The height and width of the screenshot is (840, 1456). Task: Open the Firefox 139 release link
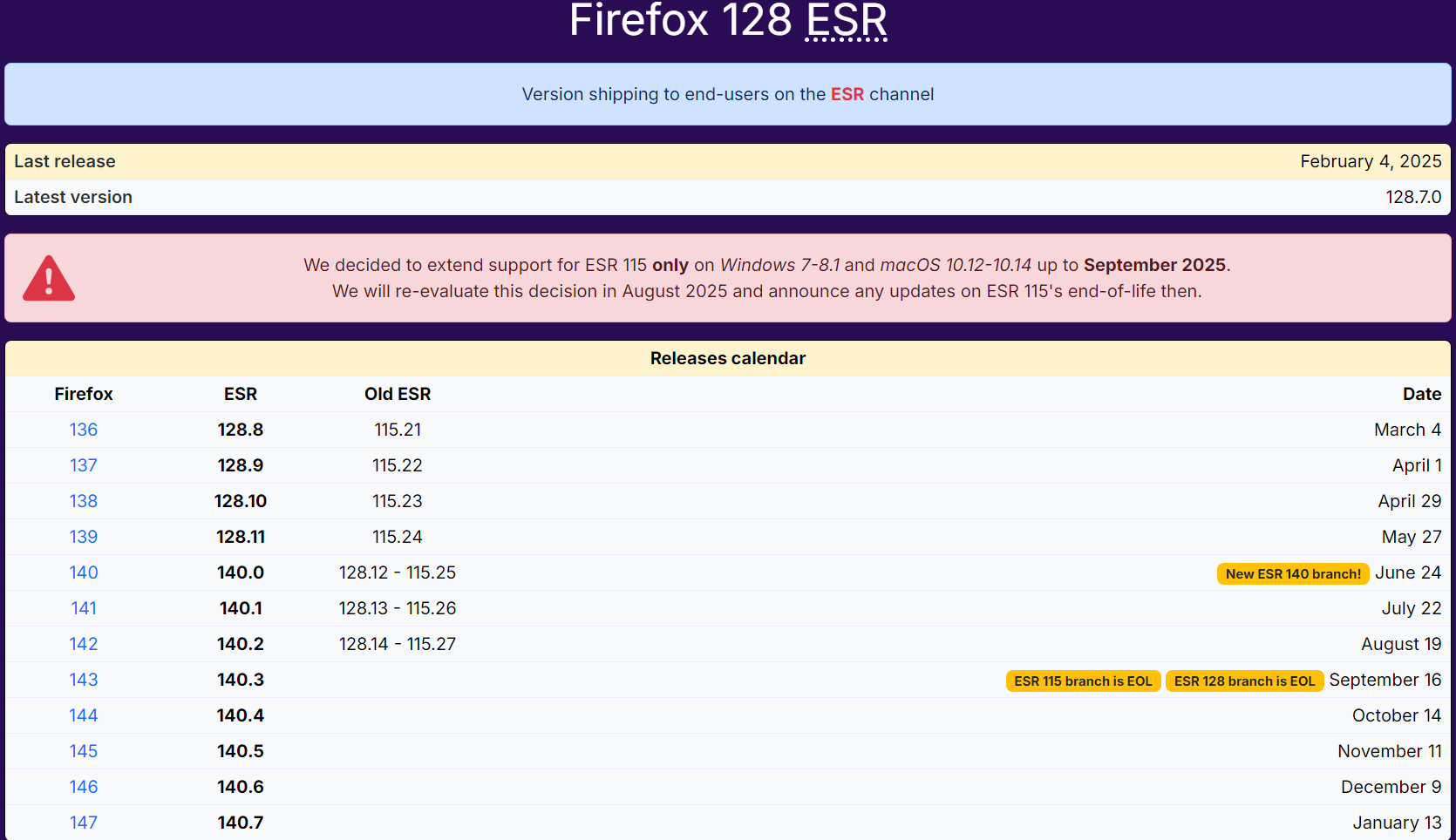click(x=84, y=537)
